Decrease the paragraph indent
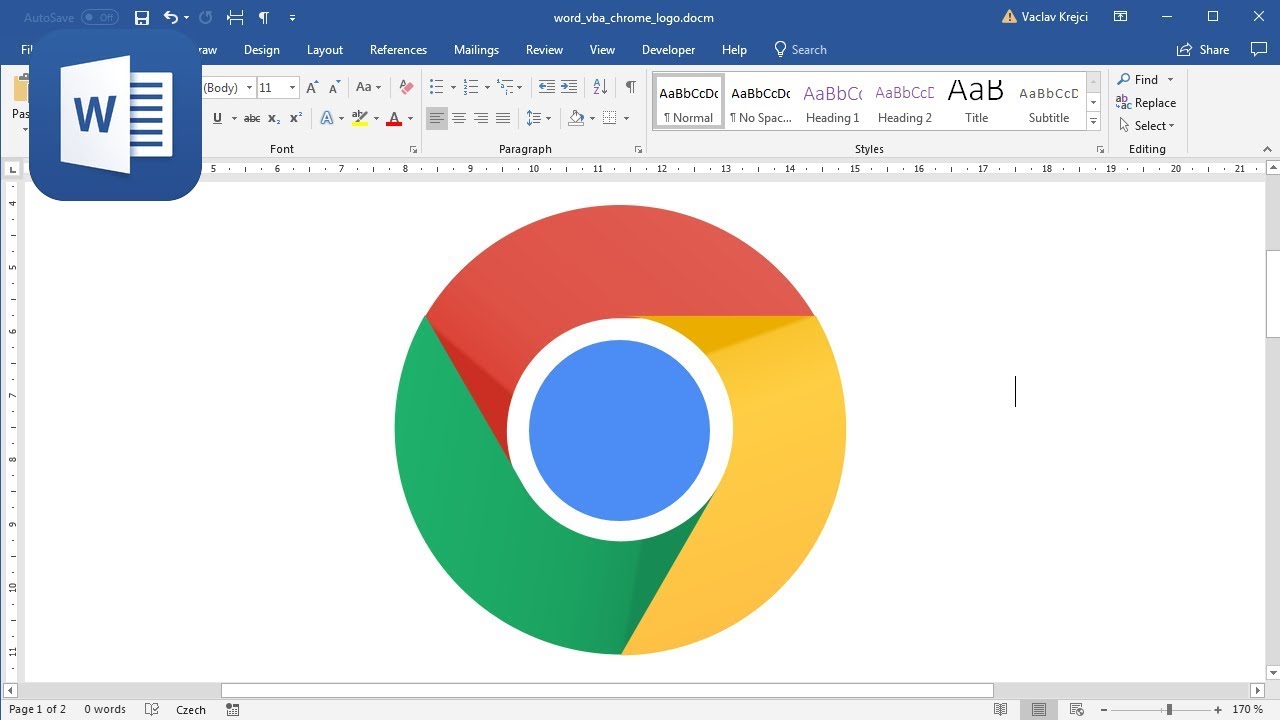Image resolution: width=1280 pixels, height=720 pixels. click(547, 88)
